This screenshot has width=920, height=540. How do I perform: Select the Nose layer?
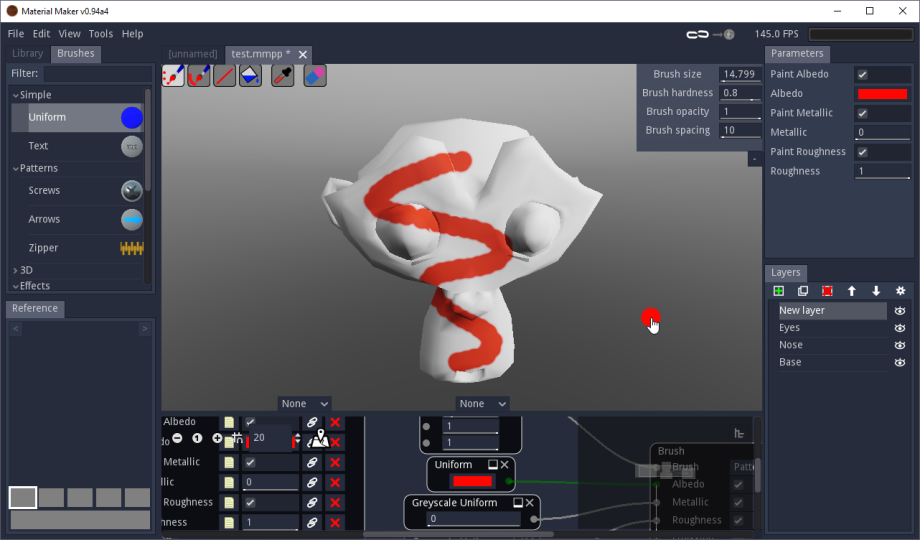791,345
